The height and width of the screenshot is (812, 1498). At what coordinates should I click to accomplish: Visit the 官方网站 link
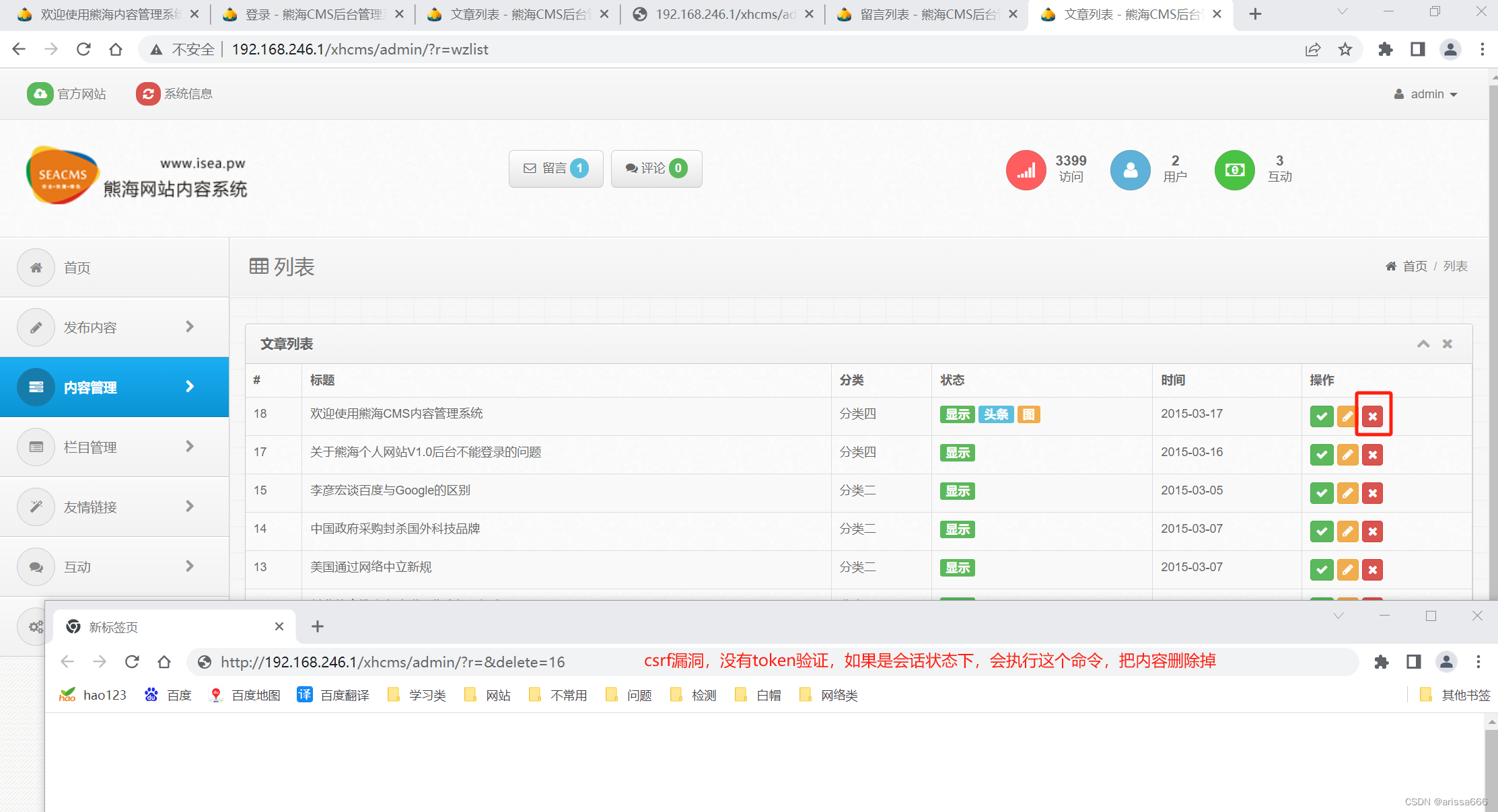[x=67, y=94]
